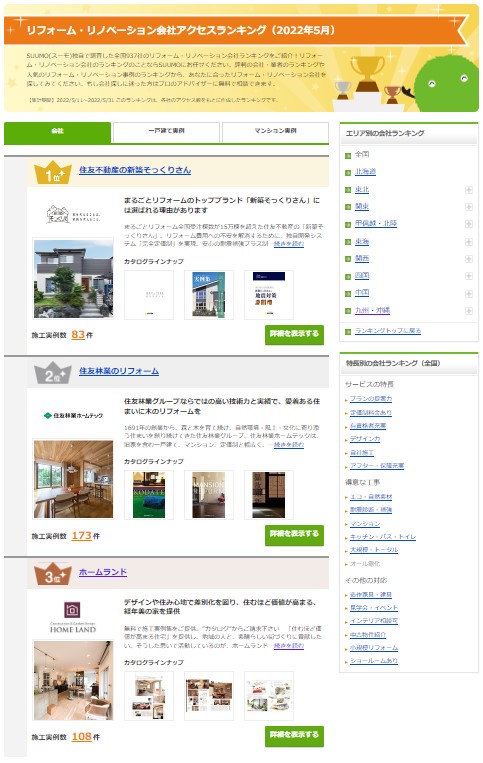Open the インテリア相談可 ranking link

pyautogui.click(x=374, y=621)
